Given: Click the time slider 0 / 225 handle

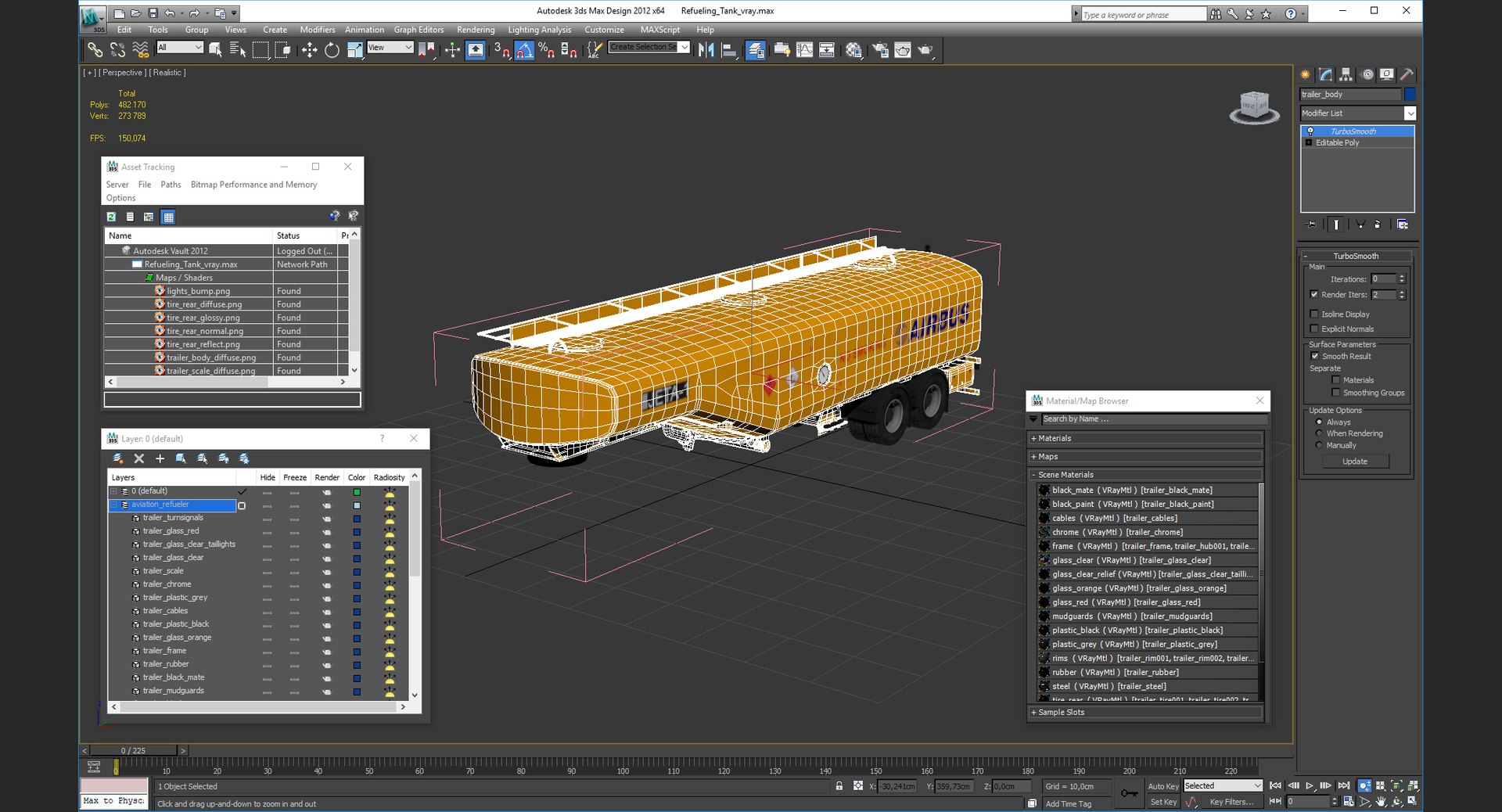Looking at the screenshot, I should [133, 750].
